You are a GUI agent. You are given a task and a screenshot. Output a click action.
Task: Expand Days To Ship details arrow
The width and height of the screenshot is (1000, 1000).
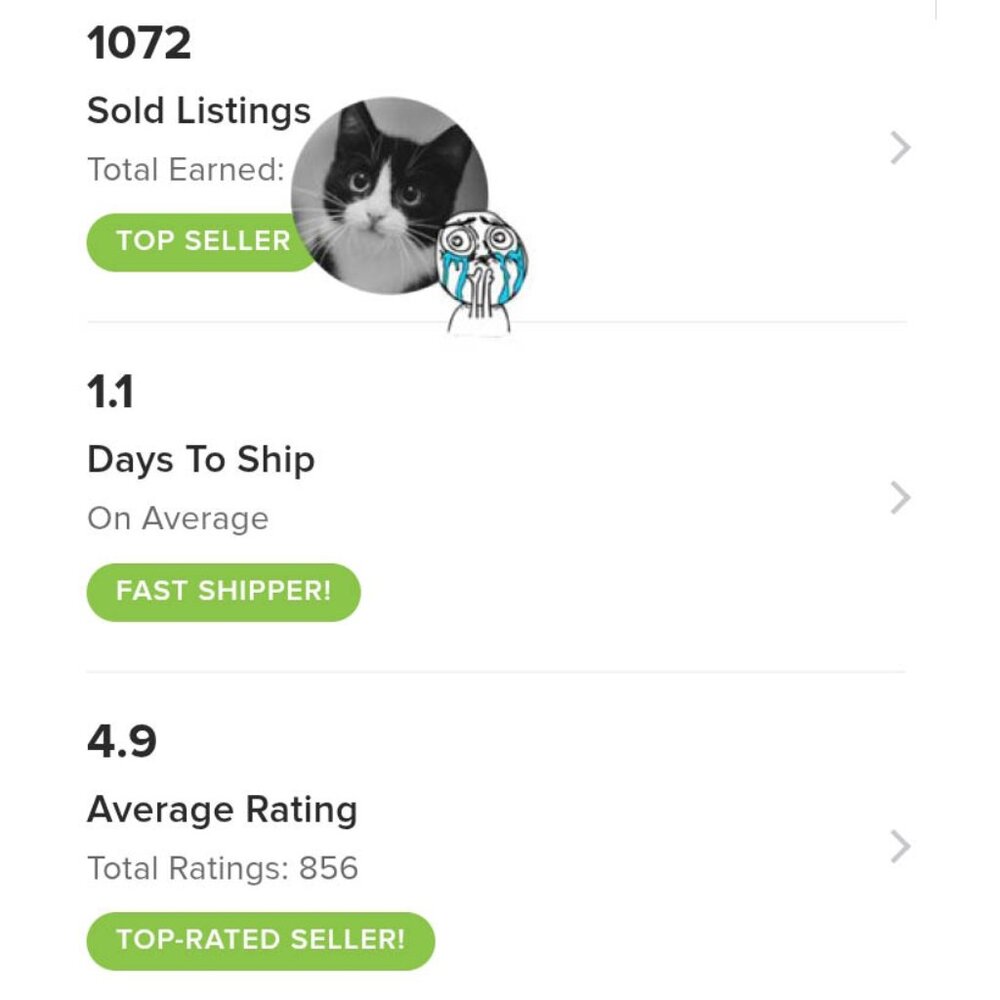pos(900,498)
